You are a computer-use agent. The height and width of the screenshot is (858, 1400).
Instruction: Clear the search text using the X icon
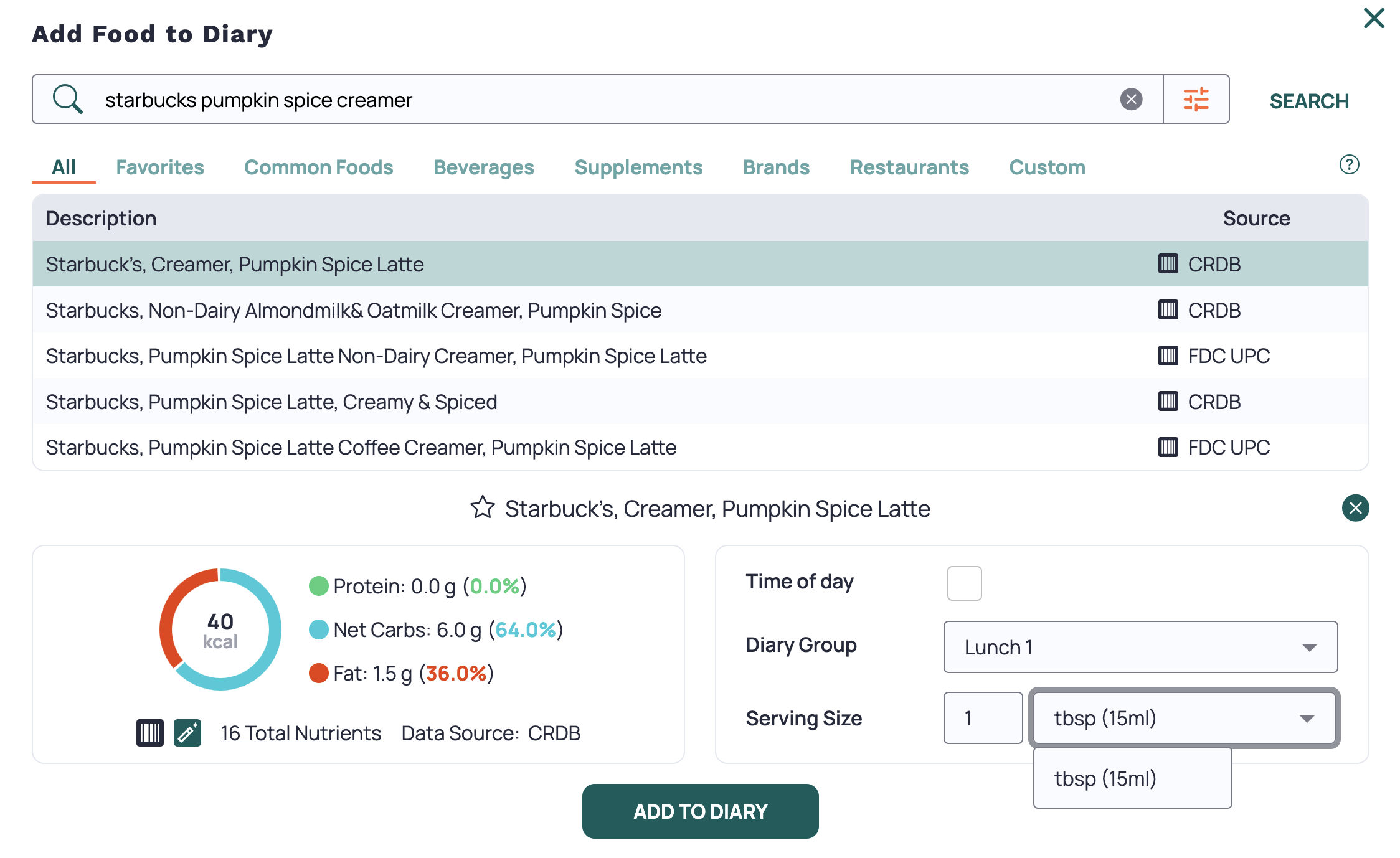1132,98
